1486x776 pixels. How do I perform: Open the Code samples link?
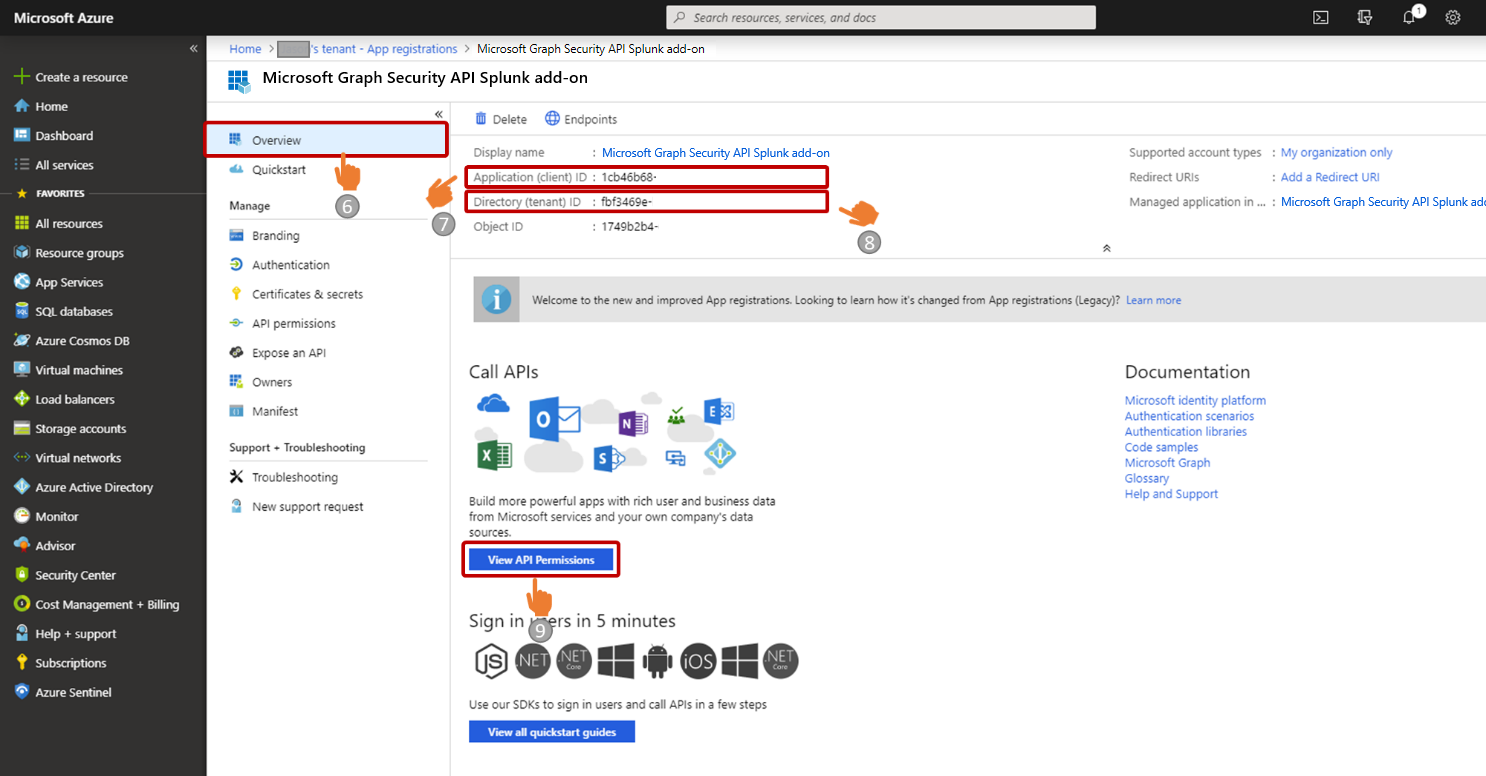pyautogui.click(x=1161, y=447)
